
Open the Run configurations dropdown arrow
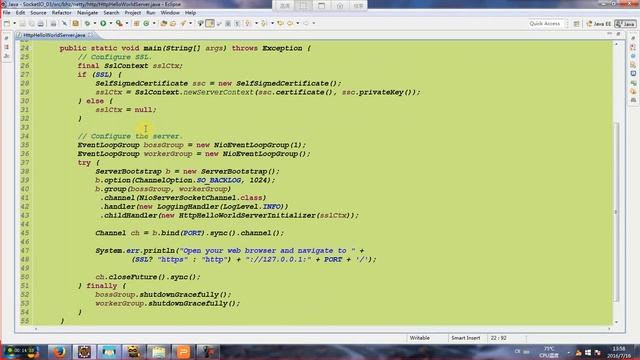[110, 24]
